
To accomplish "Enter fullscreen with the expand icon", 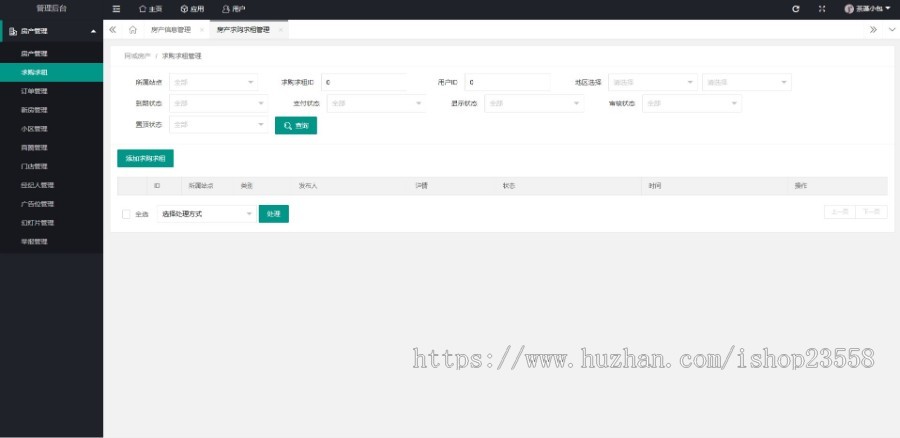I will coord(822,9).
